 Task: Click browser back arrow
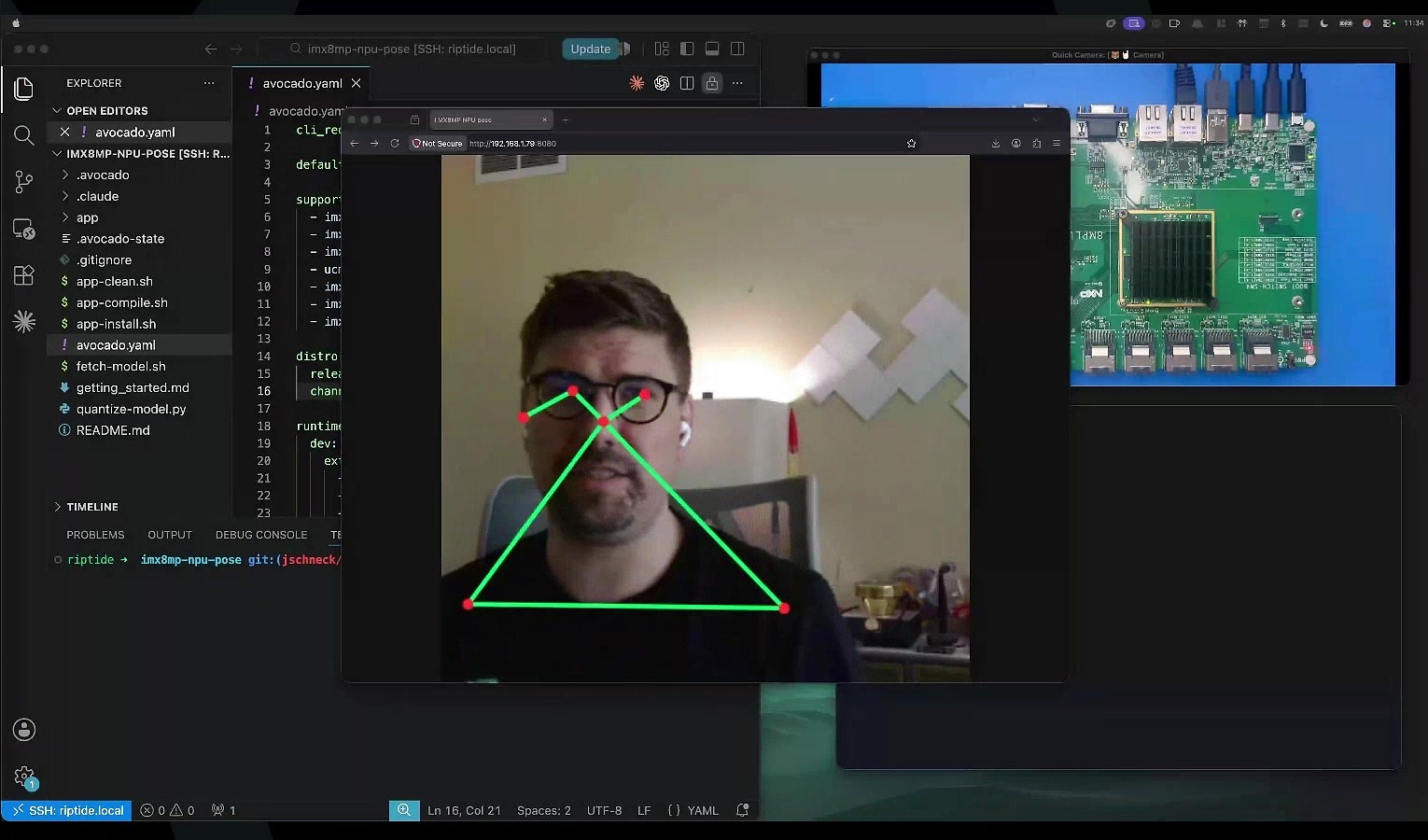coord(354,143)
